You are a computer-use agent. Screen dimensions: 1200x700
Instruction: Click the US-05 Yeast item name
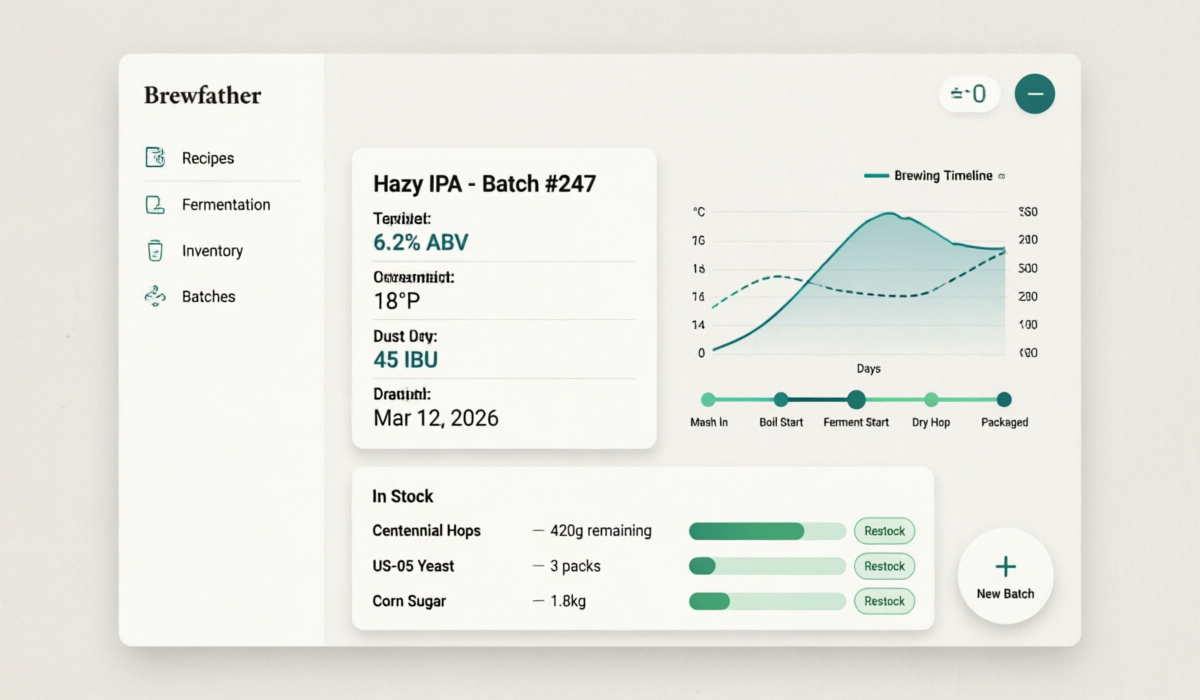click(413, 566)
